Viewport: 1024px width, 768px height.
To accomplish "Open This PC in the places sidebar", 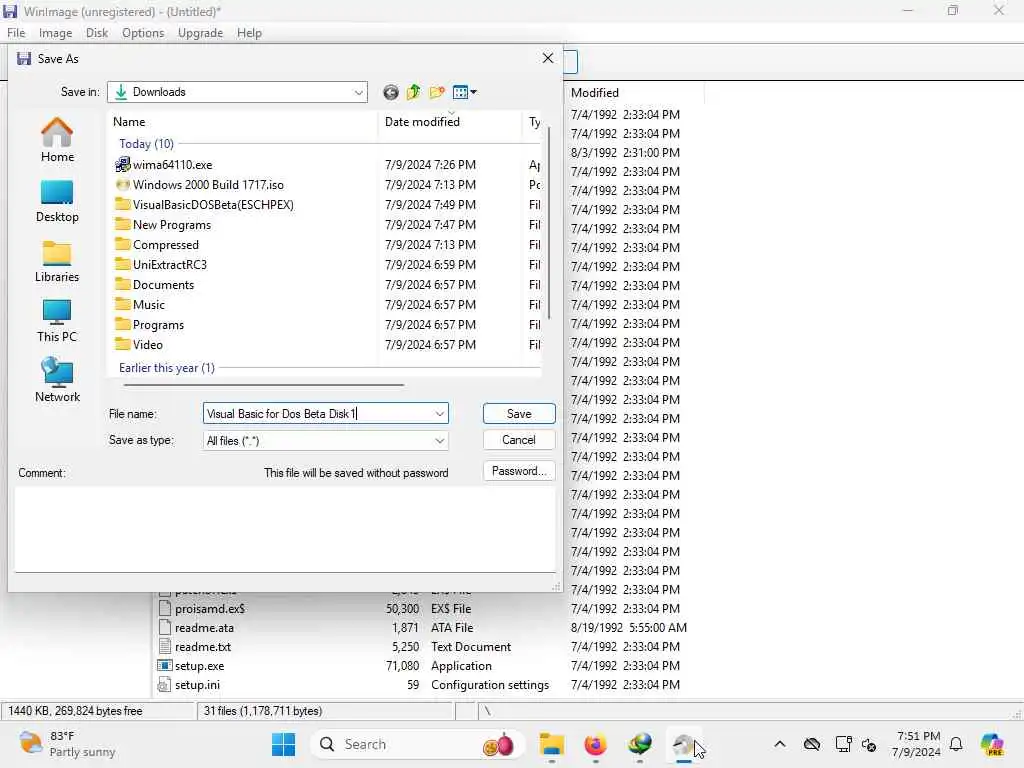I will tap(57, 321).
